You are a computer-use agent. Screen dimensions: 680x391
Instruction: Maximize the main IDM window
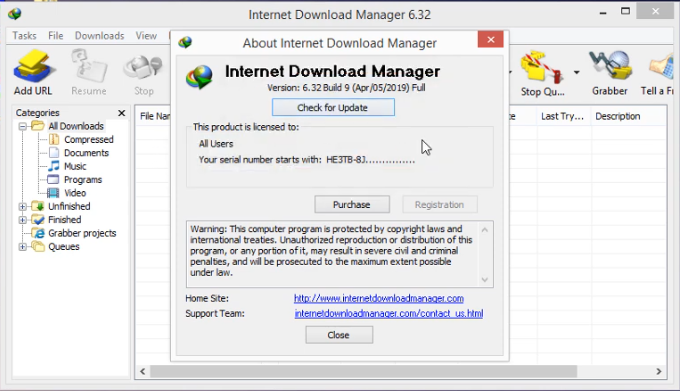625,12
